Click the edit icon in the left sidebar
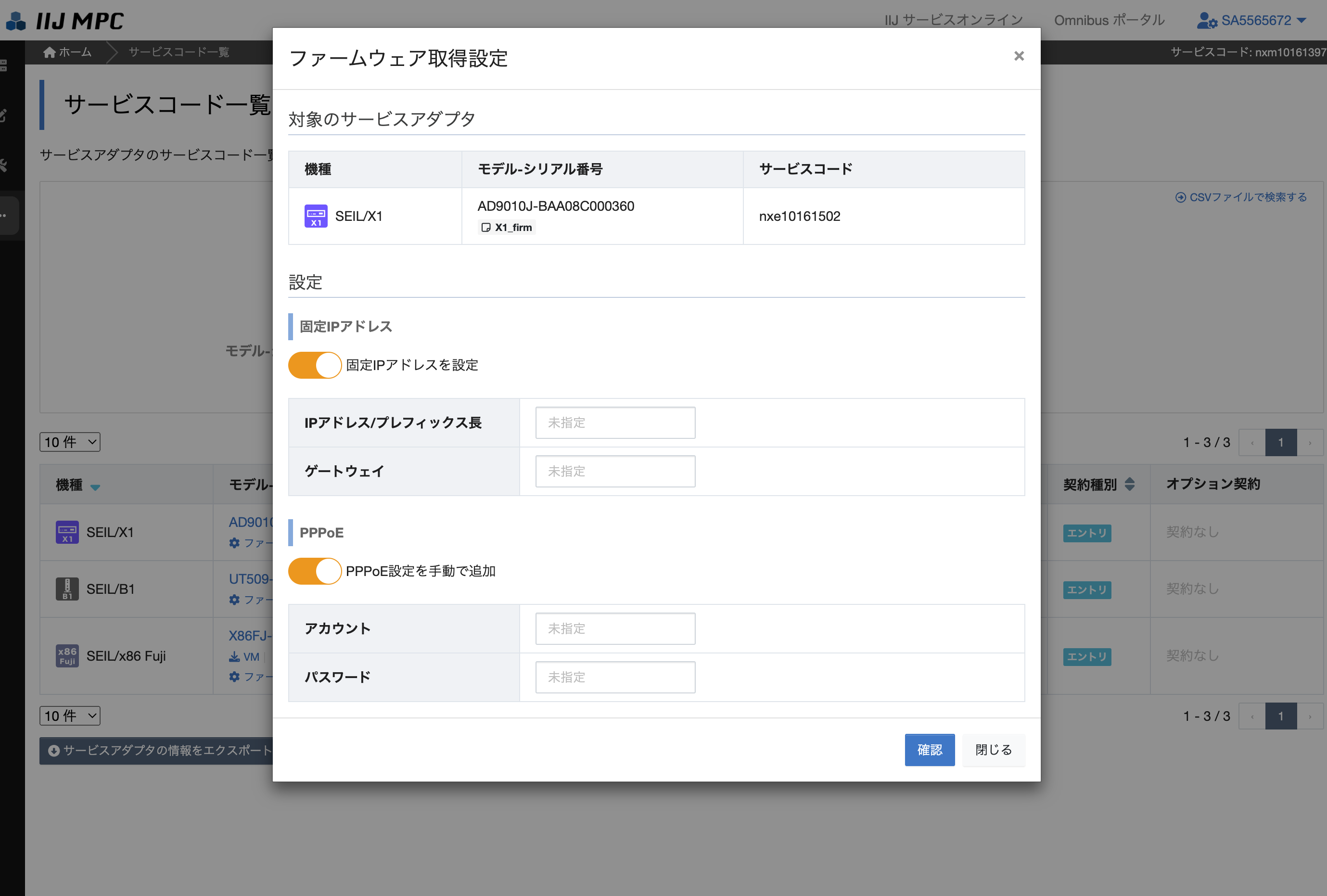The height and width of the screenshot is (896, 1327). pos(3,115)
